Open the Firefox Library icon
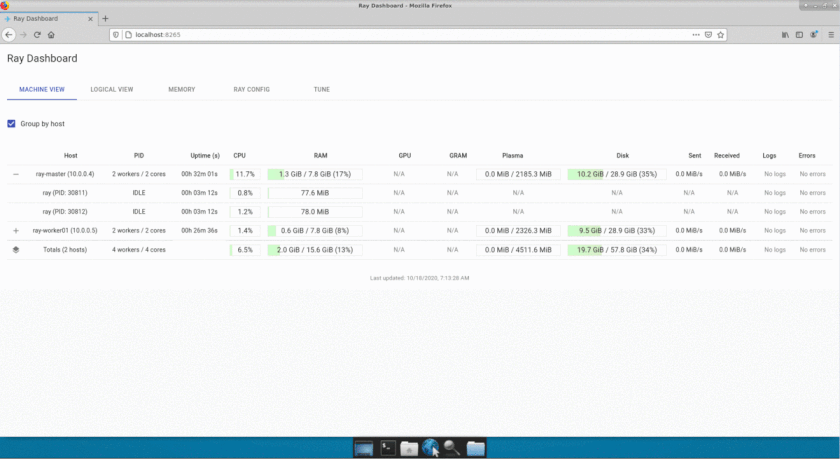Viewport: 840px width, 459px height. (x=785, y=35)
